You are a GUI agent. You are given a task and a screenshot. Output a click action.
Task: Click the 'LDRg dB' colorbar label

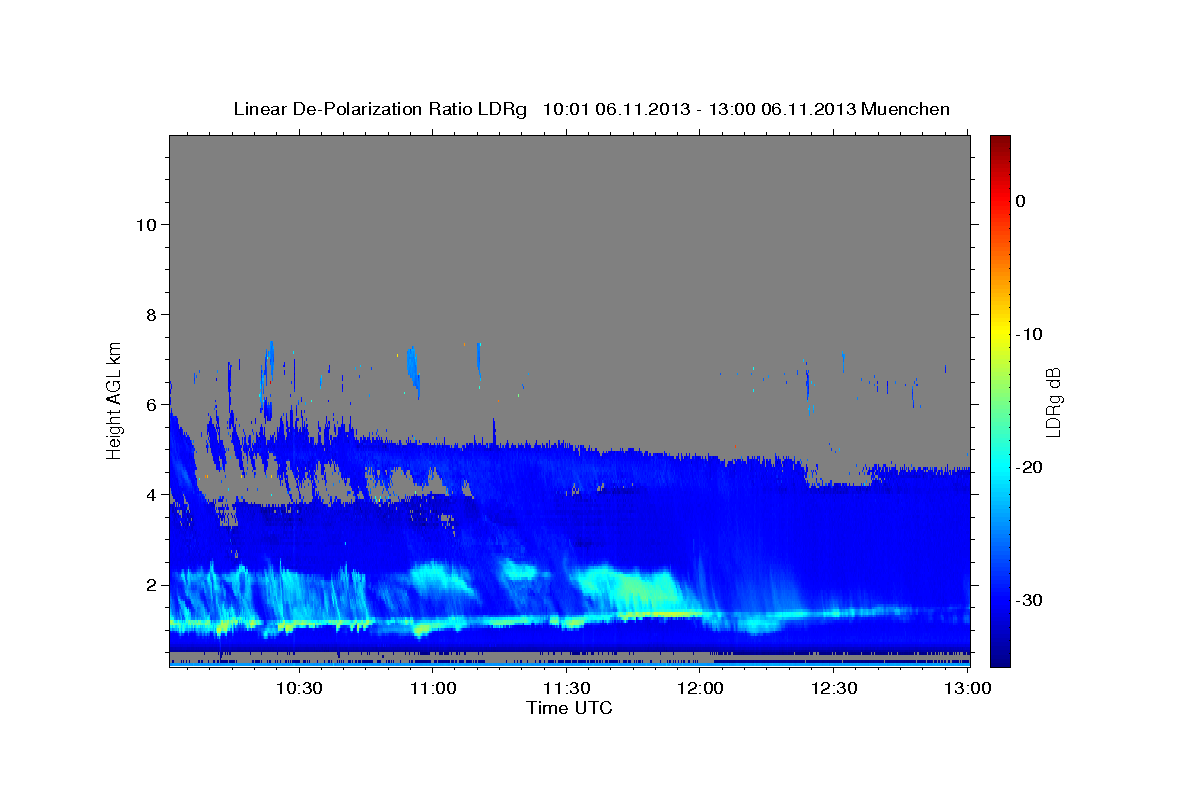(x=1053, y=402)
